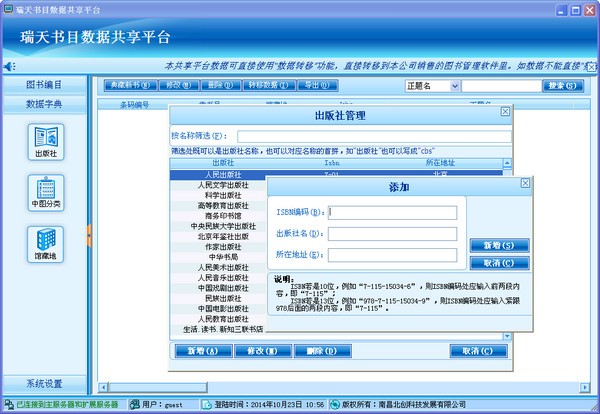
Task: Focus the 按名称筛选 filter field
Action: click(374, 136)
